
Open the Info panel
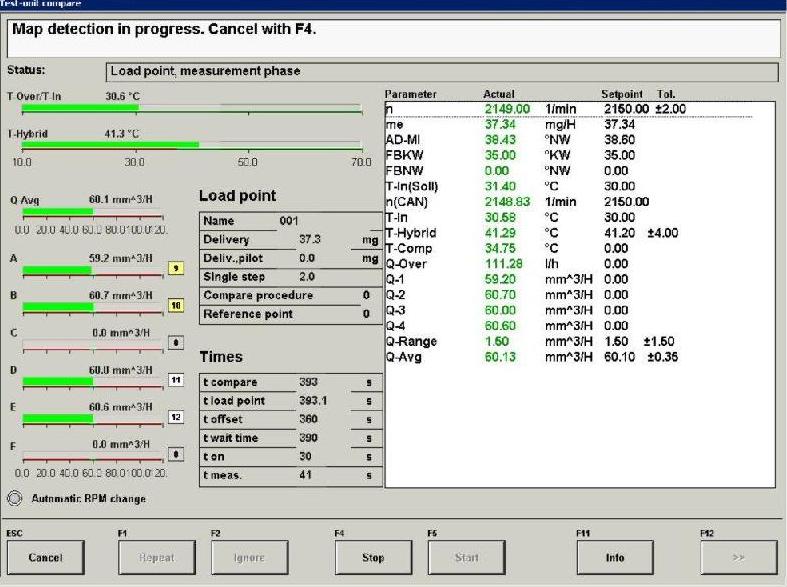614,557
